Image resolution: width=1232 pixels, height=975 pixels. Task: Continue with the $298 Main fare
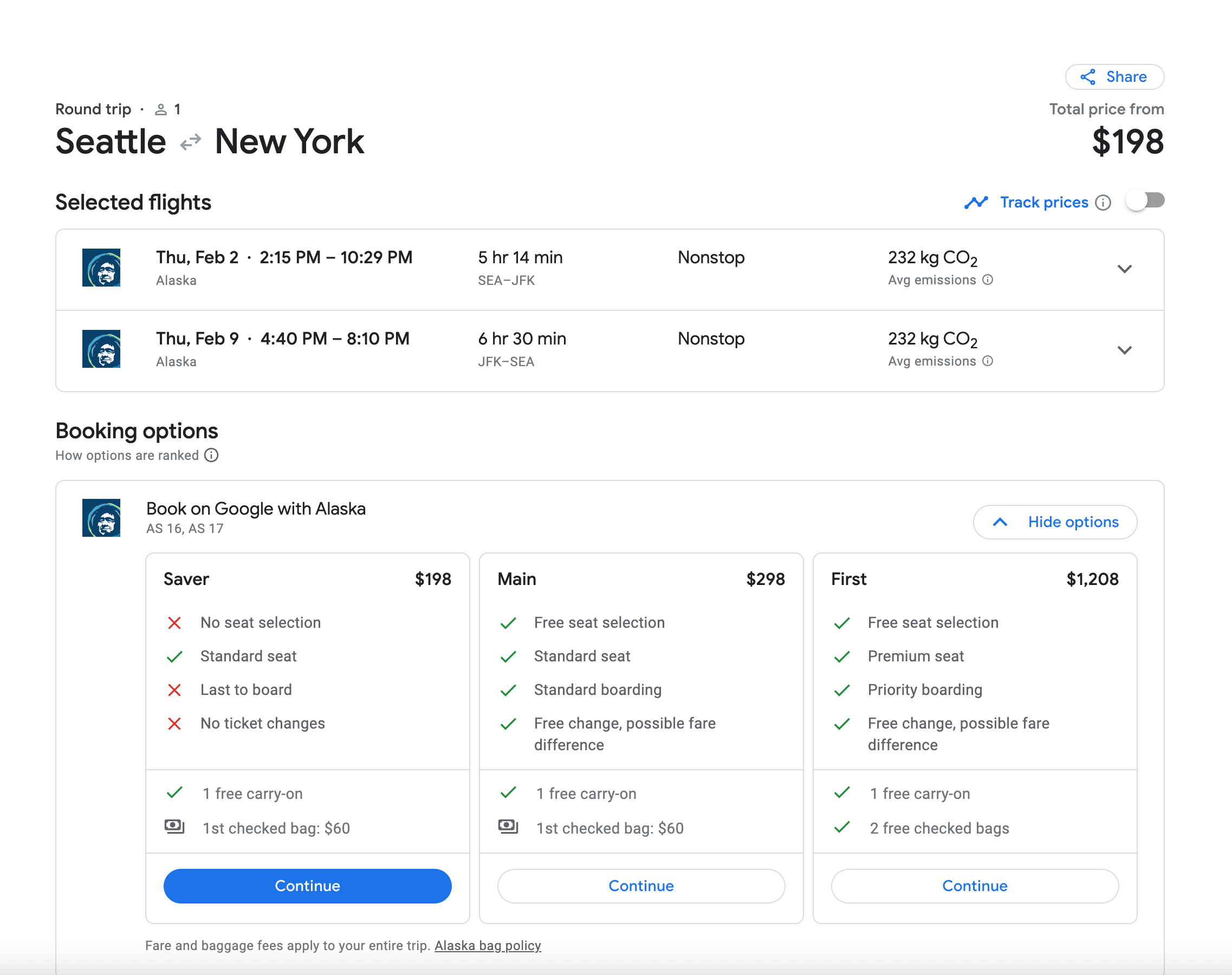pos(640,886)
